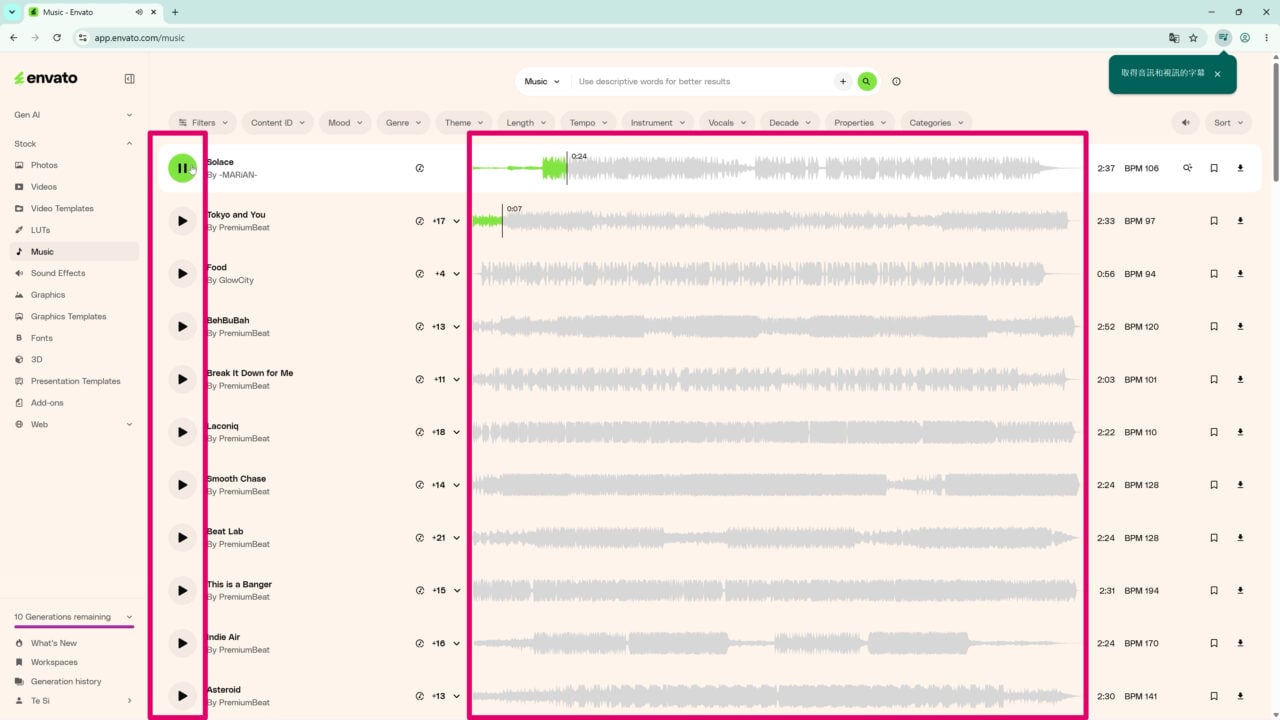Click the green search button
Screen dimensions: 1280x720
867,82
